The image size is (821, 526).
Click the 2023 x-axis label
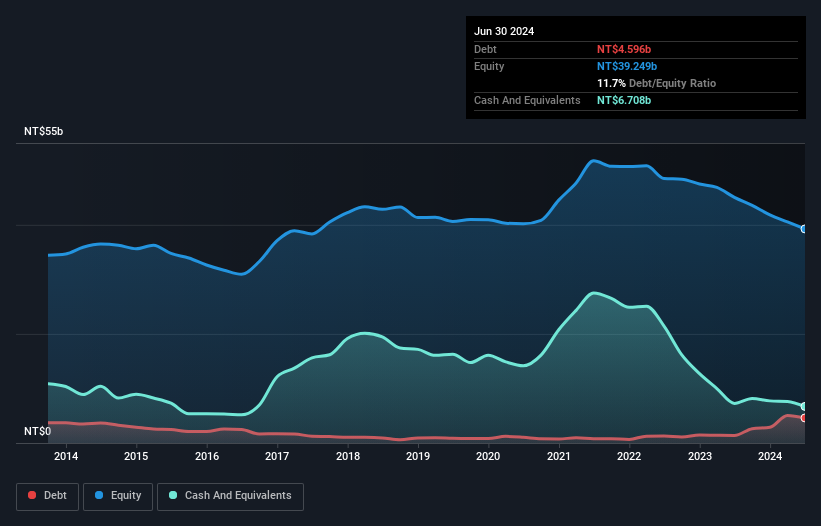[700, 456]
